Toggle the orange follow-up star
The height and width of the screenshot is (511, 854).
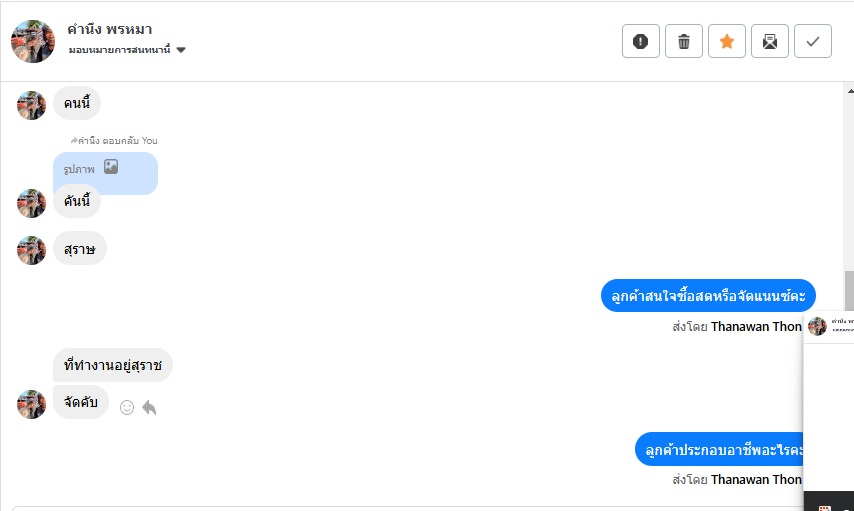[727, 41]
